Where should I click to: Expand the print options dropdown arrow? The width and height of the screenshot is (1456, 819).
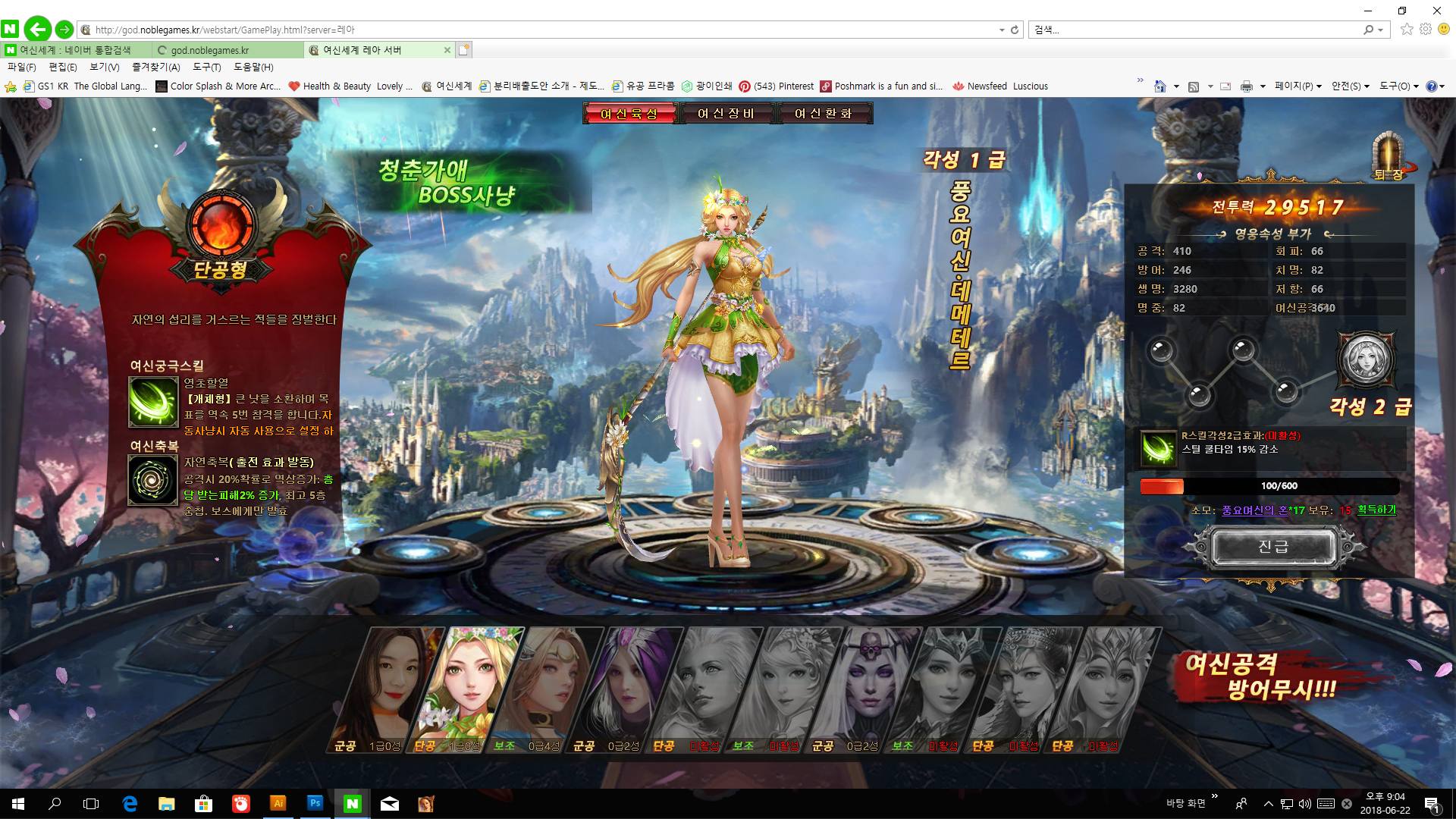pos(1263,86)
